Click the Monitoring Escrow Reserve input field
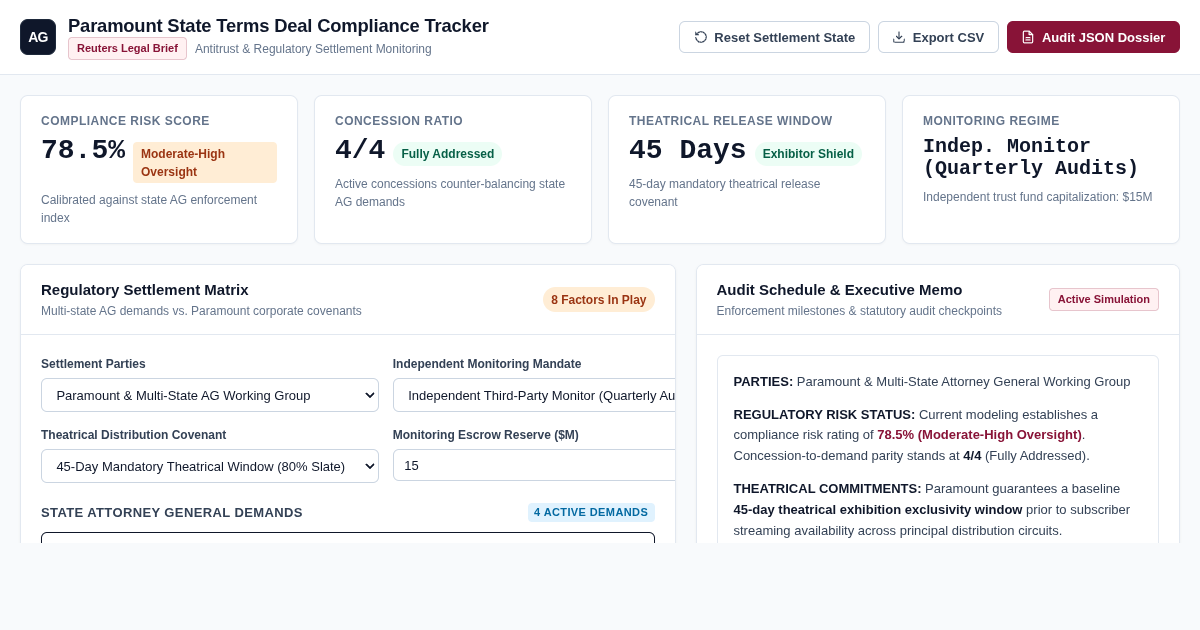Image resolution: width=1200 pixels, height=630 pixels. (534, 465)
